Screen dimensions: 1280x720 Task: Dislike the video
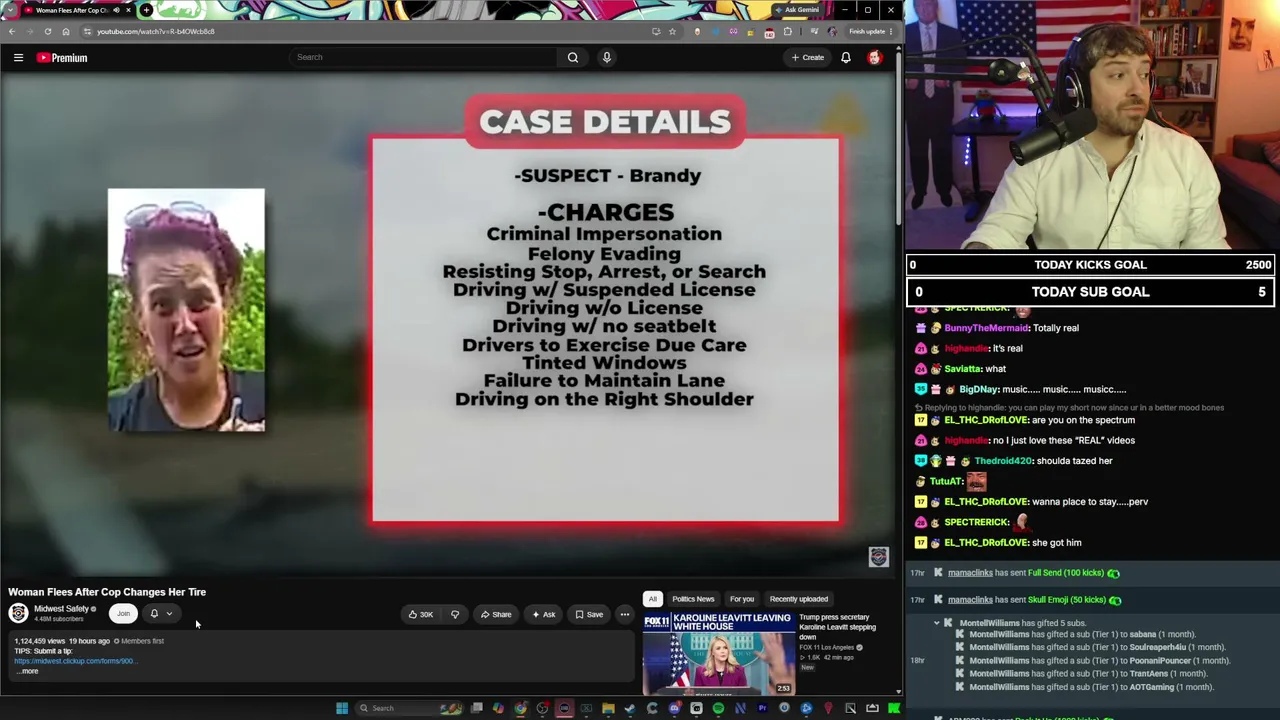pyautogui.click(x=455, y=614)
